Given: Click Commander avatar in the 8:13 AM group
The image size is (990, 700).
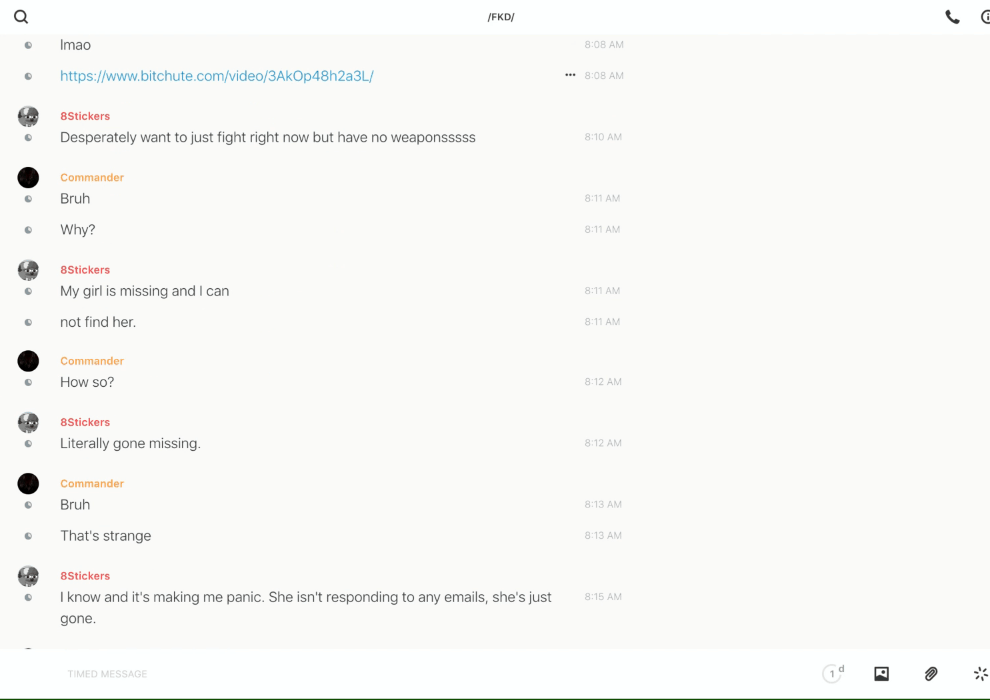Looking at the screenshot, I should (28, 484).
